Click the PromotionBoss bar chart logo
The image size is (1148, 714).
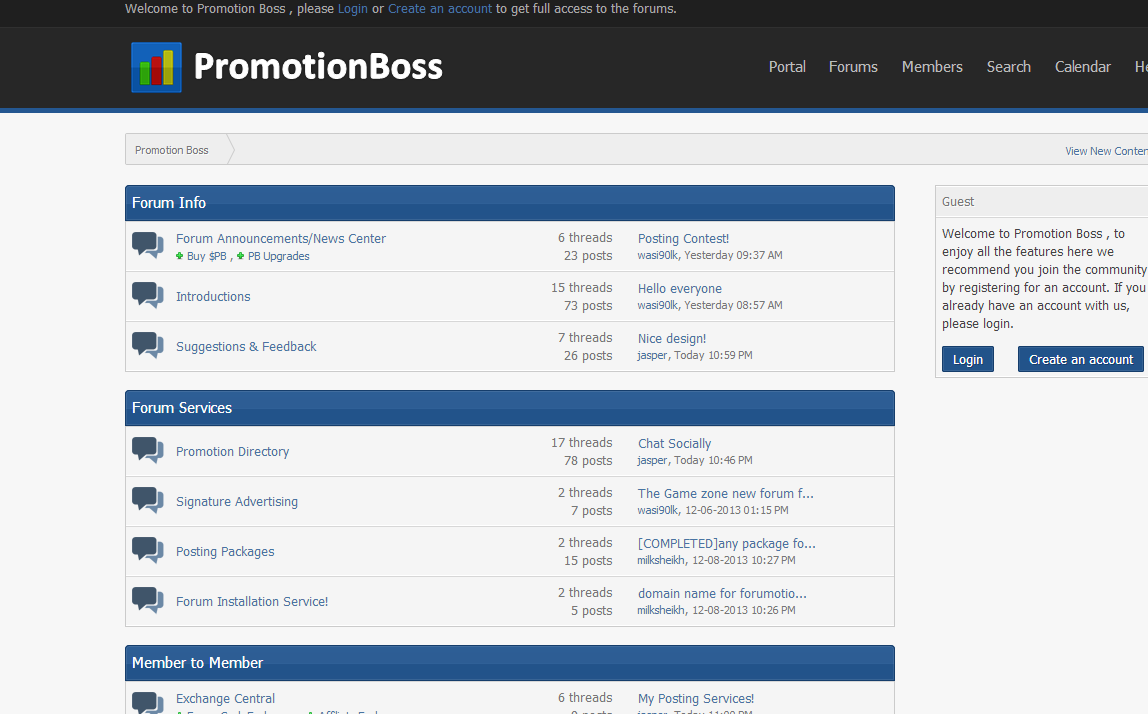click(156, 67)
